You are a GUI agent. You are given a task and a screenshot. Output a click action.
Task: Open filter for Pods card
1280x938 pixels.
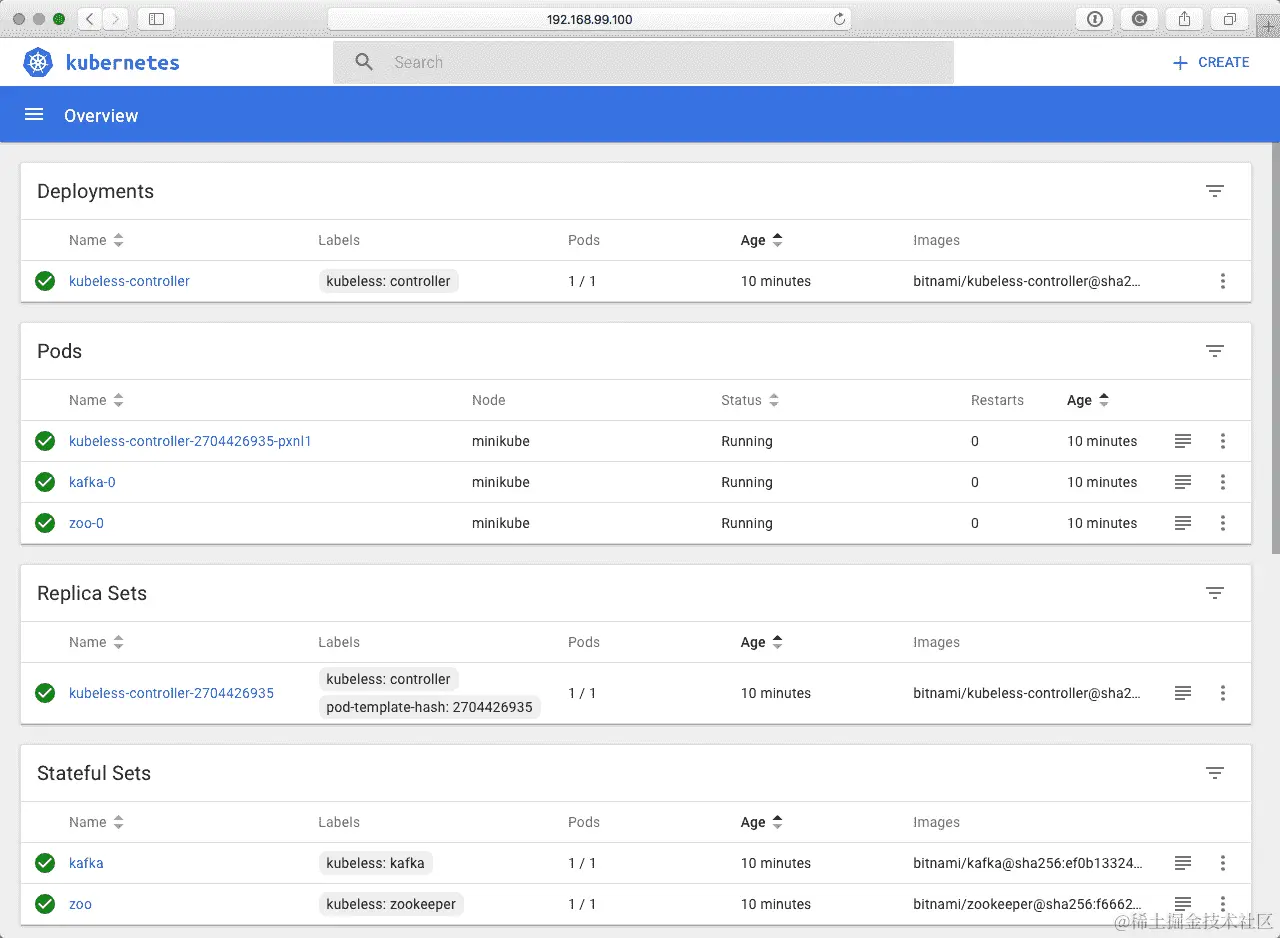tap(1215, 351)
